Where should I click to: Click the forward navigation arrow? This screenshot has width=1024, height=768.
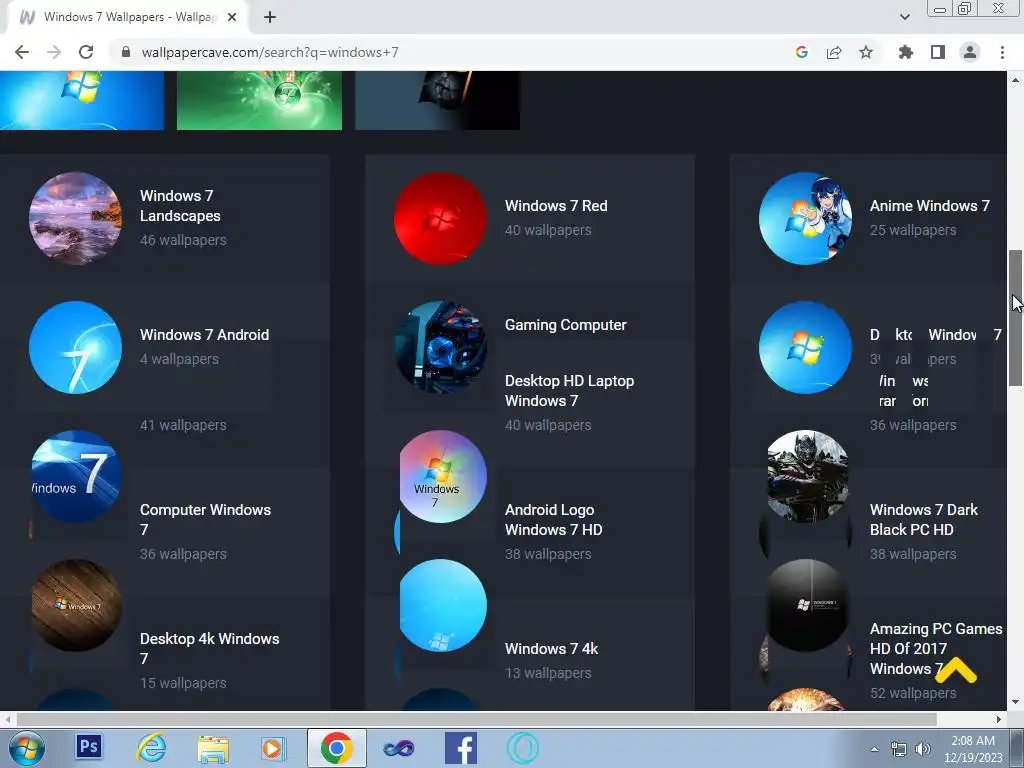[54, 52]
